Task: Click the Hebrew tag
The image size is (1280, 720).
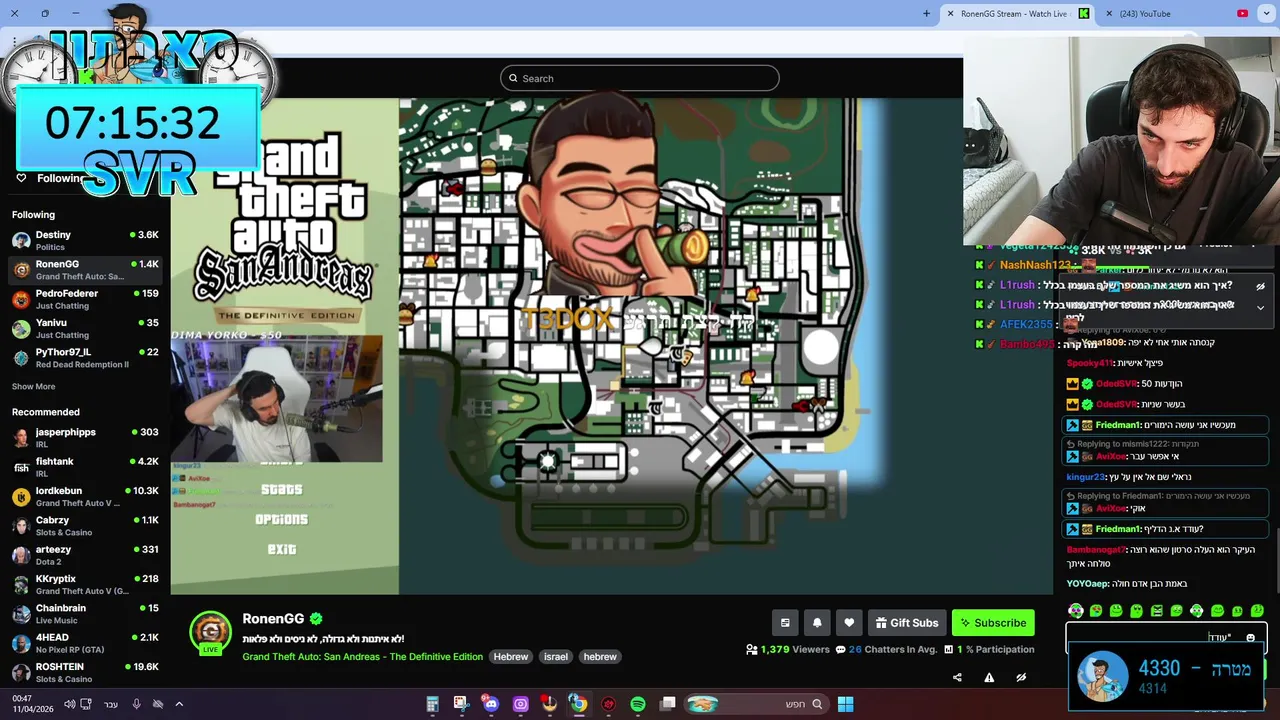Action: pos(510,657)
